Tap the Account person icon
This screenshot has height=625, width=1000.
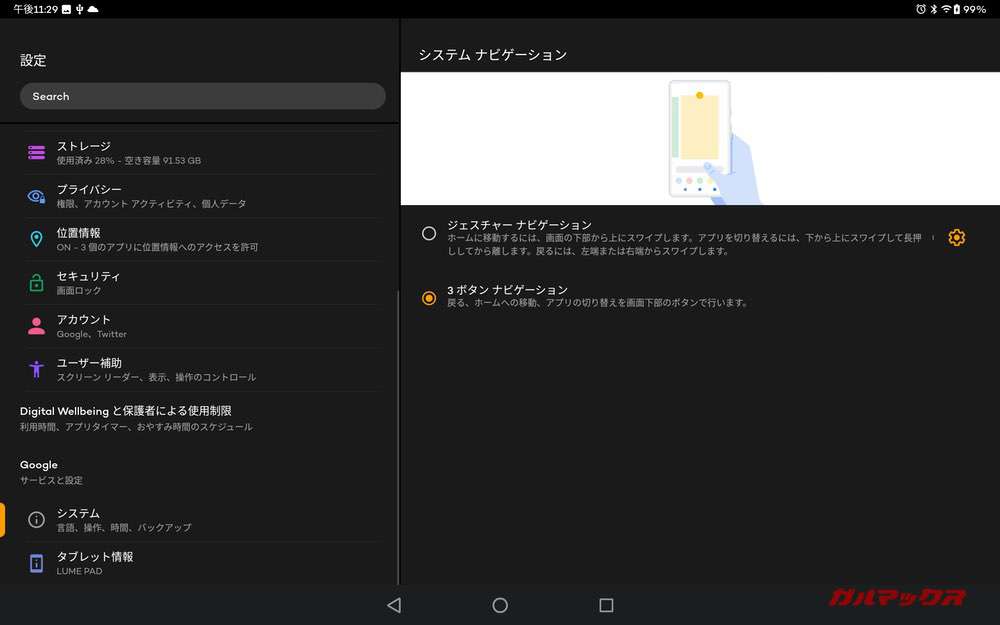(x=37, y=326)
